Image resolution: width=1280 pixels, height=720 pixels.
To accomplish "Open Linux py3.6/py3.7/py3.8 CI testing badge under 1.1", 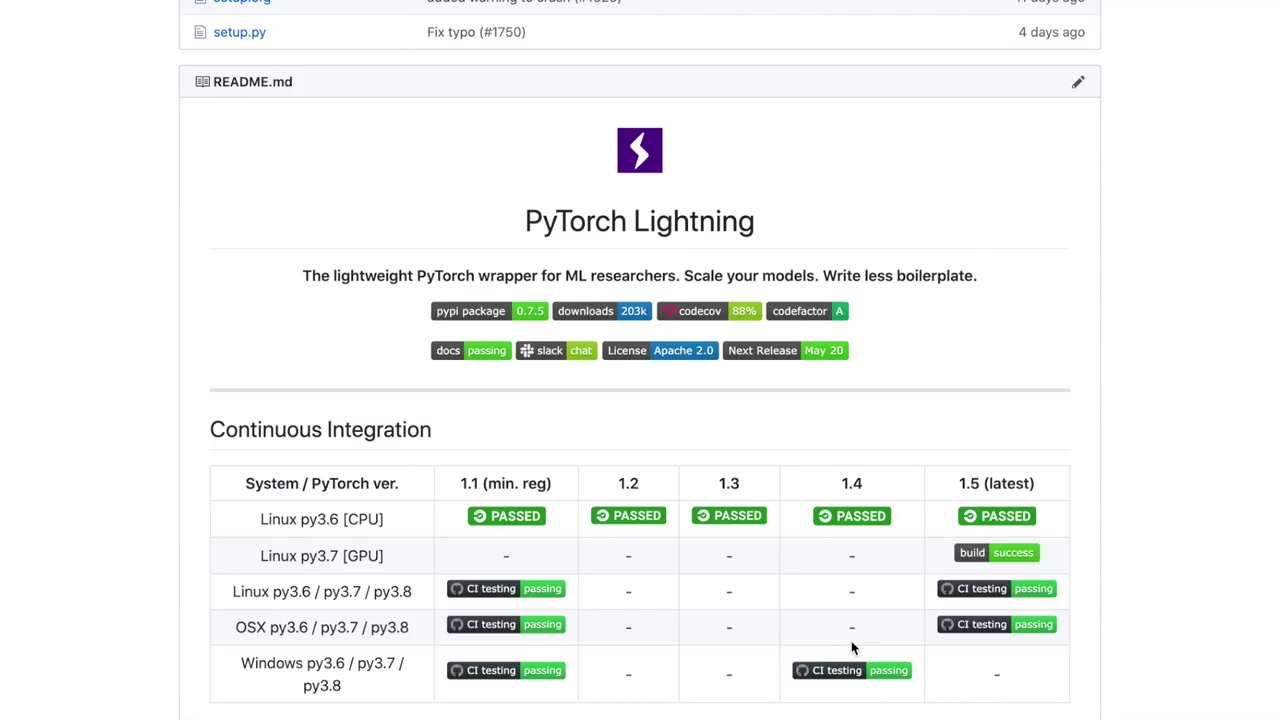I will click(x=506, y=589).
